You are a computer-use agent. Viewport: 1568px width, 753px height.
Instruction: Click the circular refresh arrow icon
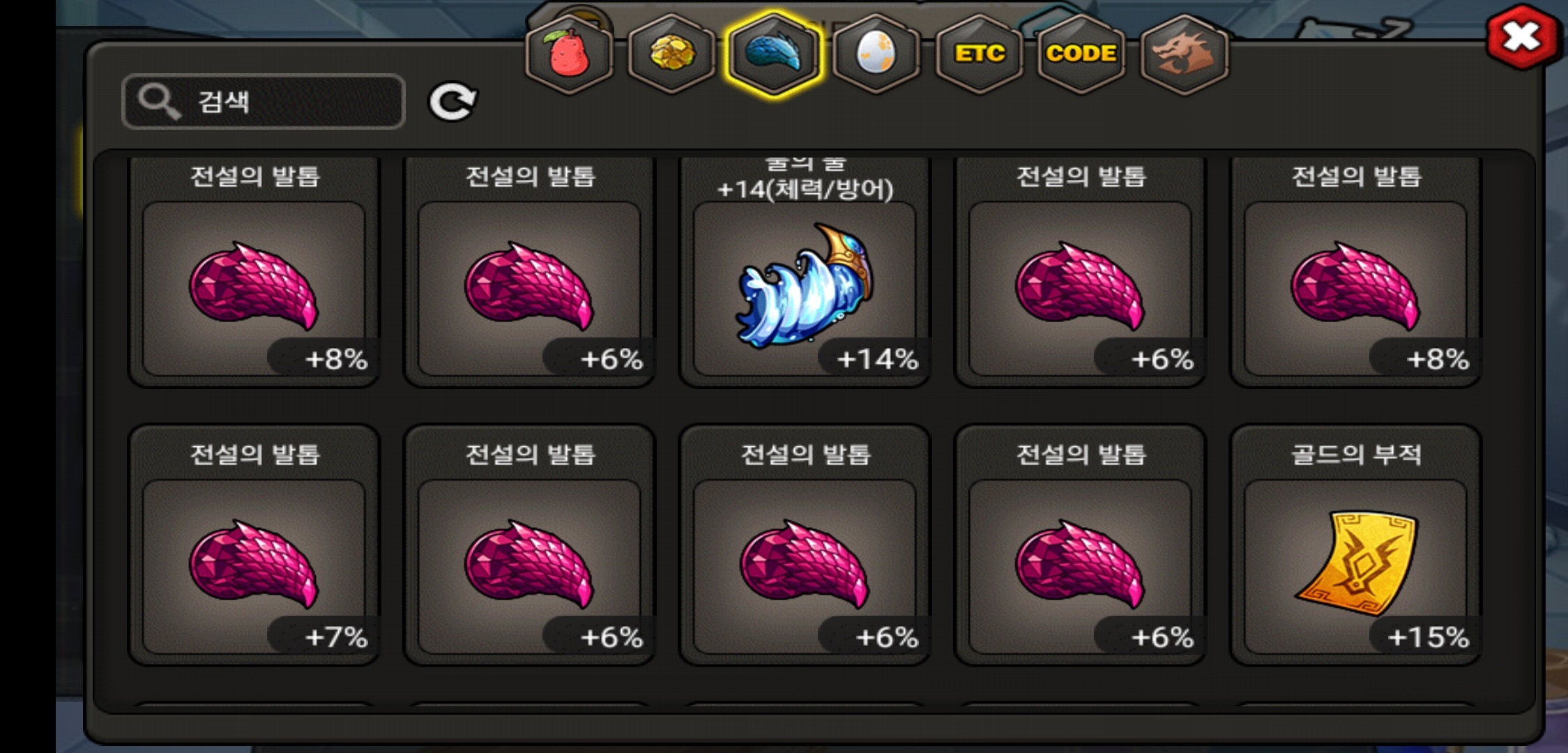click(452, 102)
